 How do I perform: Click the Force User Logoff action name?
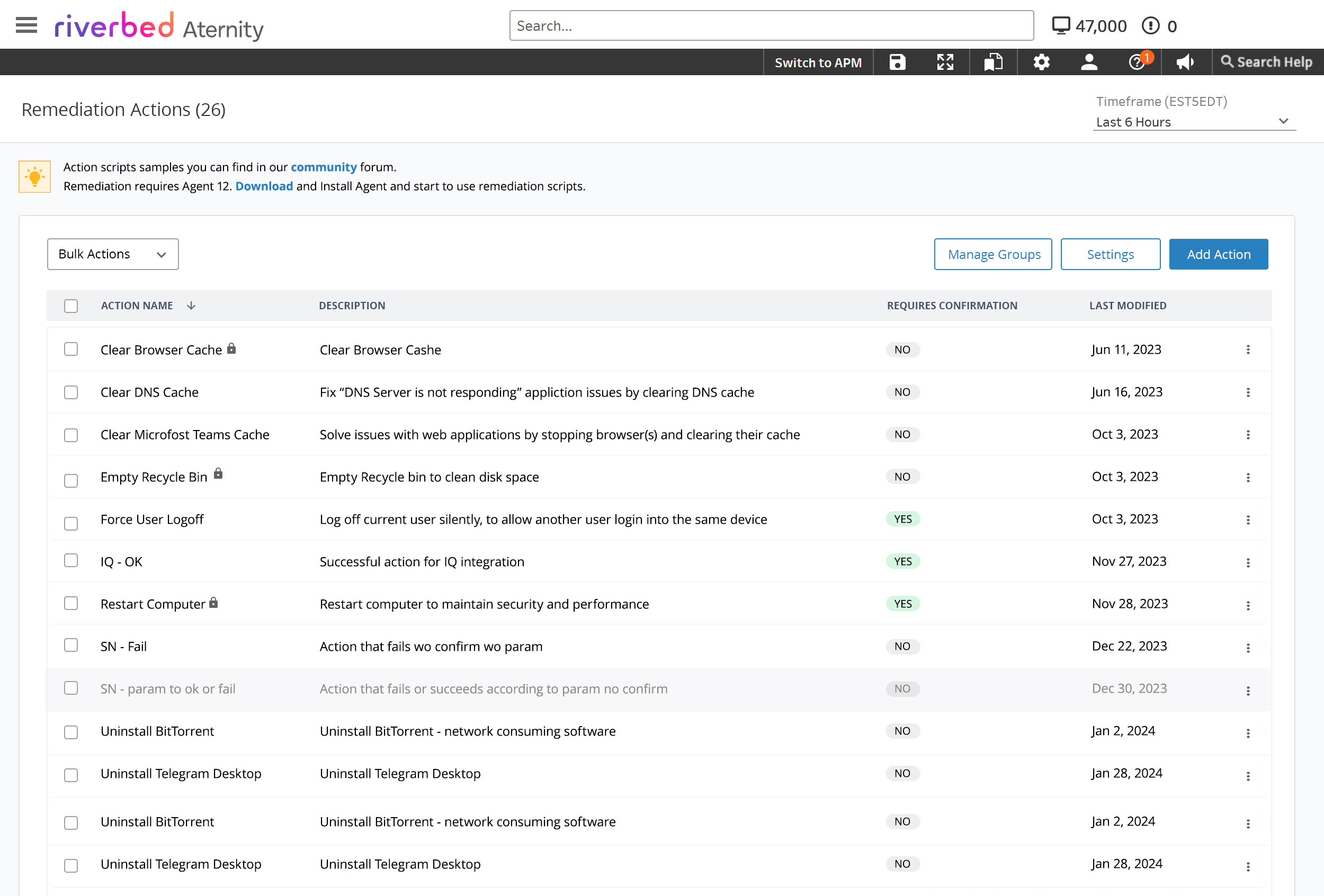point(151,519)
